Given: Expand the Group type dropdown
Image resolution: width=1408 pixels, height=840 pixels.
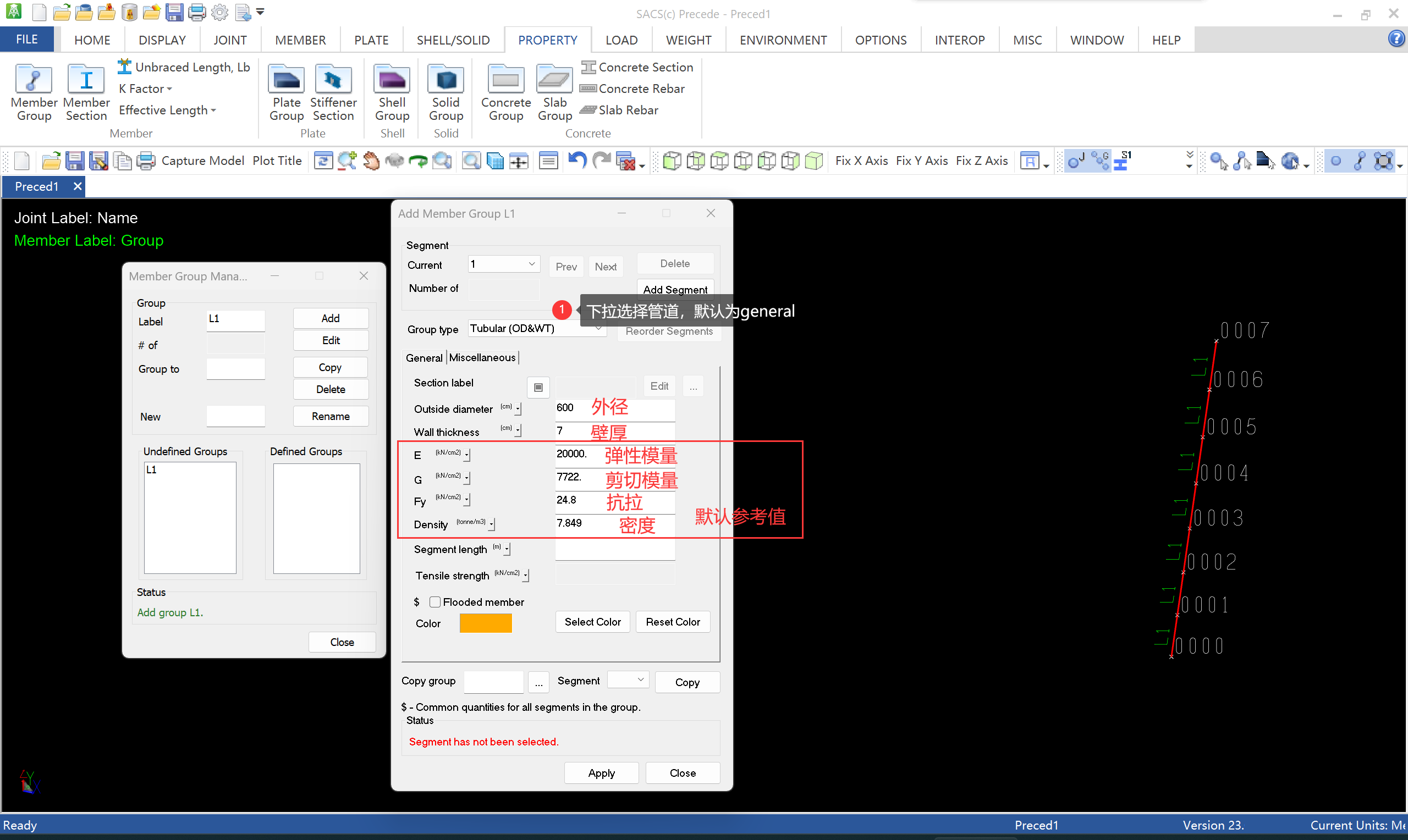Looking at the screenshot, I should click(x=598, y=329).
